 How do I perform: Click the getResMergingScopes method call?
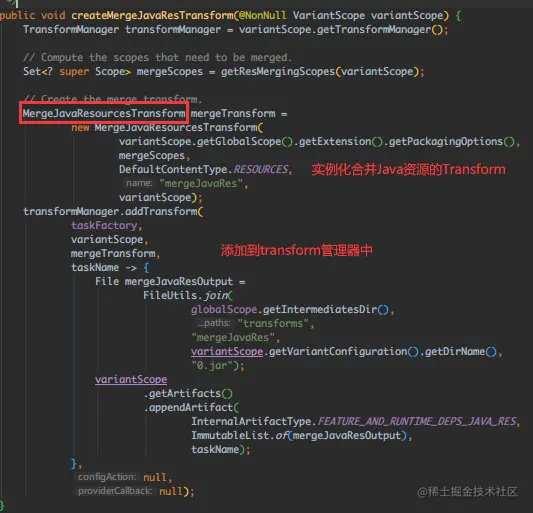point(278,72)
